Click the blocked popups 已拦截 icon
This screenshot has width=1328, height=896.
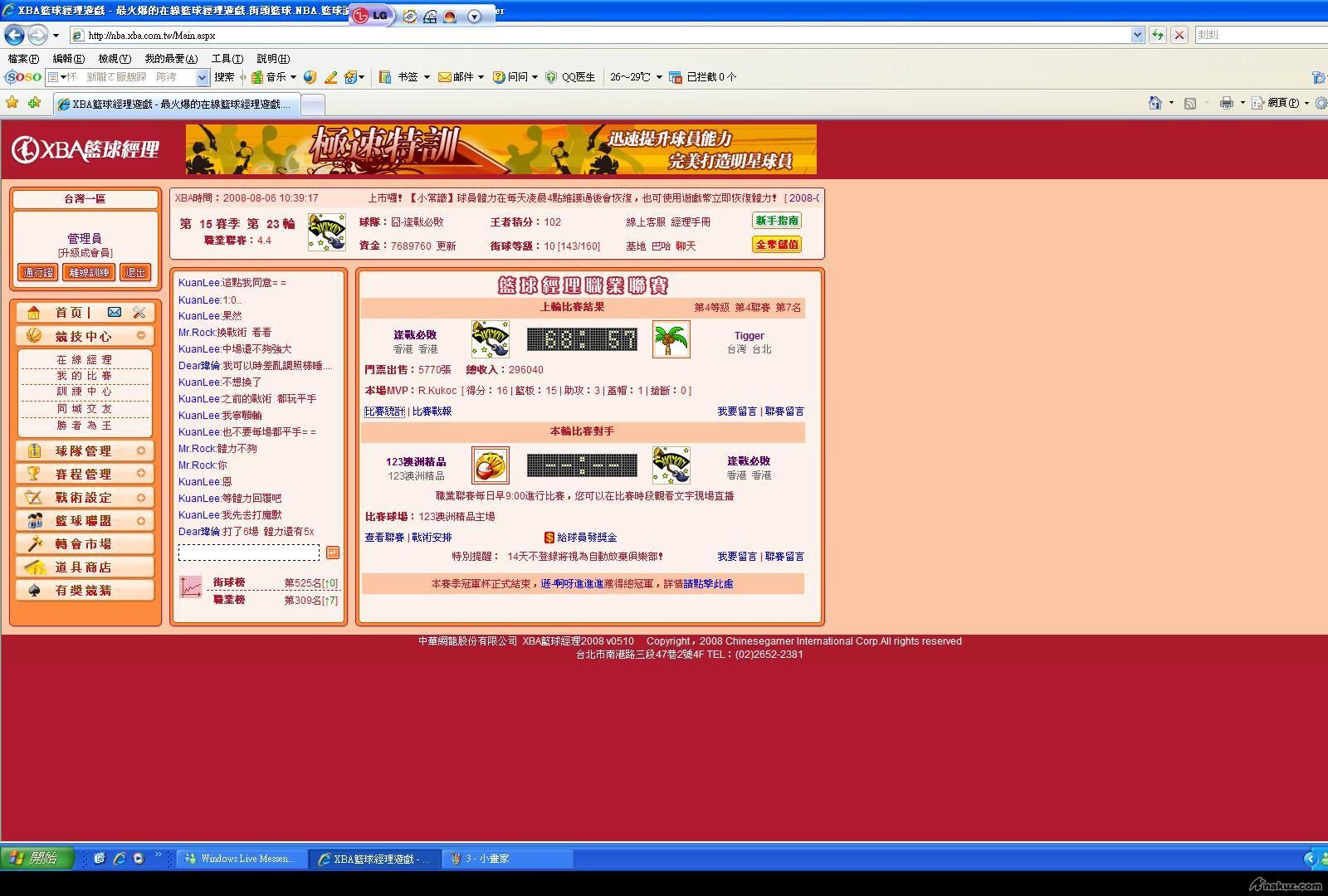[x=676, y=77]
